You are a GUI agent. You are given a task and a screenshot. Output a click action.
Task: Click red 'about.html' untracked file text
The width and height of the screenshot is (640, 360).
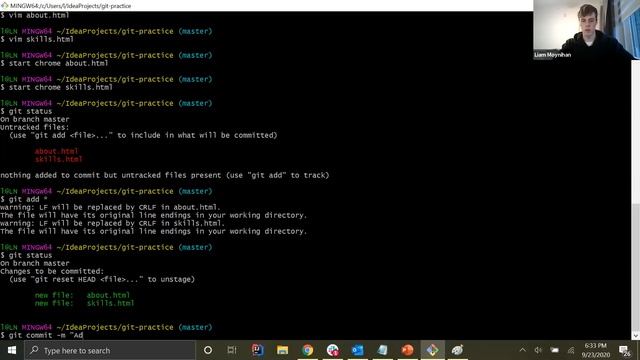(56, 151)
